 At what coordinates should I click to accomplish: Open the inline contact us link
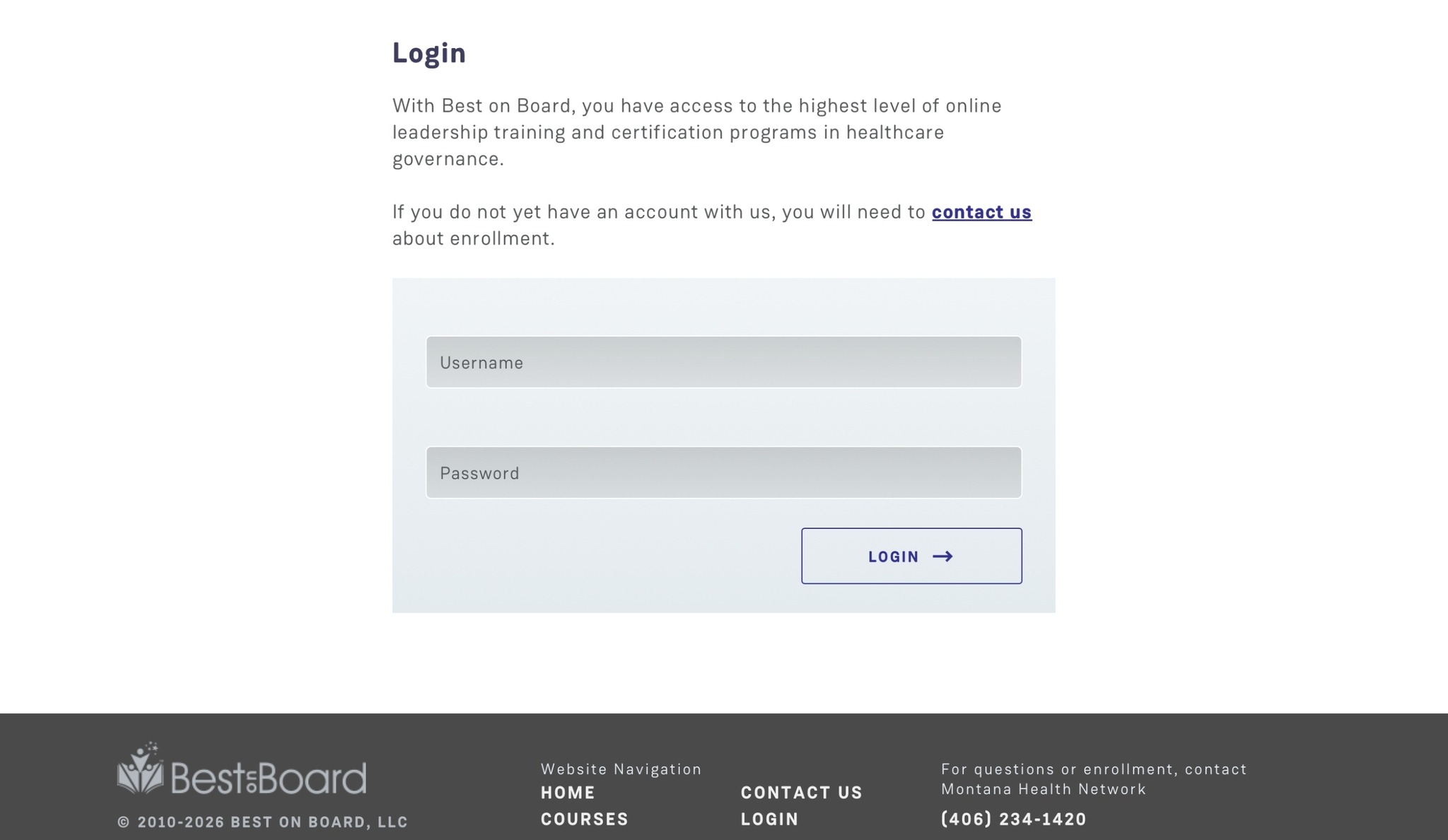coord(981,212)
